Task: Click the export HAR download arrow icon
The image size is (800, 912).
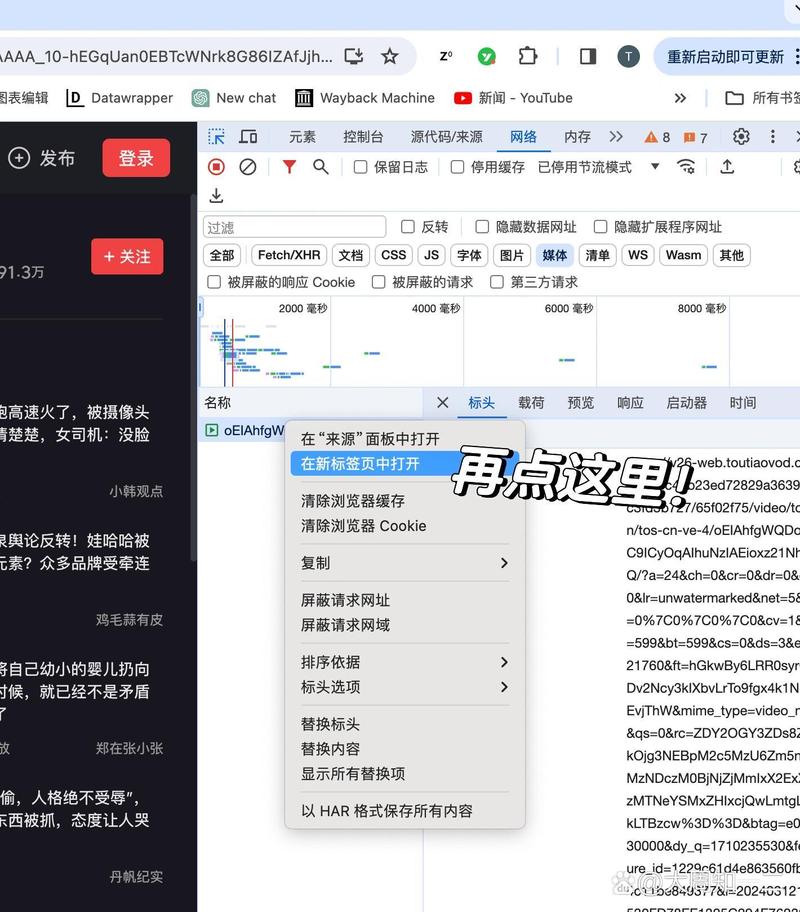Action: 216,195
